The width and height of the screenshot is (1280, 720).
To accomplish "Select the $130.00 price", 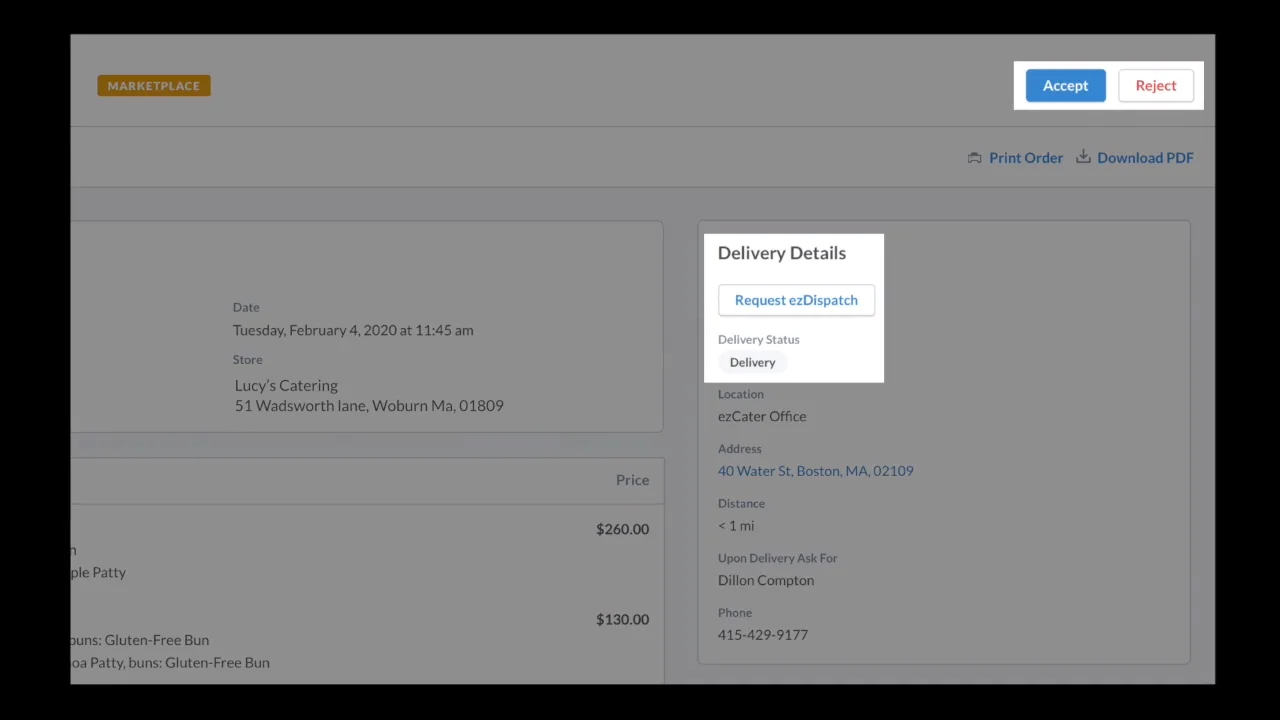I will click(x=622, y=620).
